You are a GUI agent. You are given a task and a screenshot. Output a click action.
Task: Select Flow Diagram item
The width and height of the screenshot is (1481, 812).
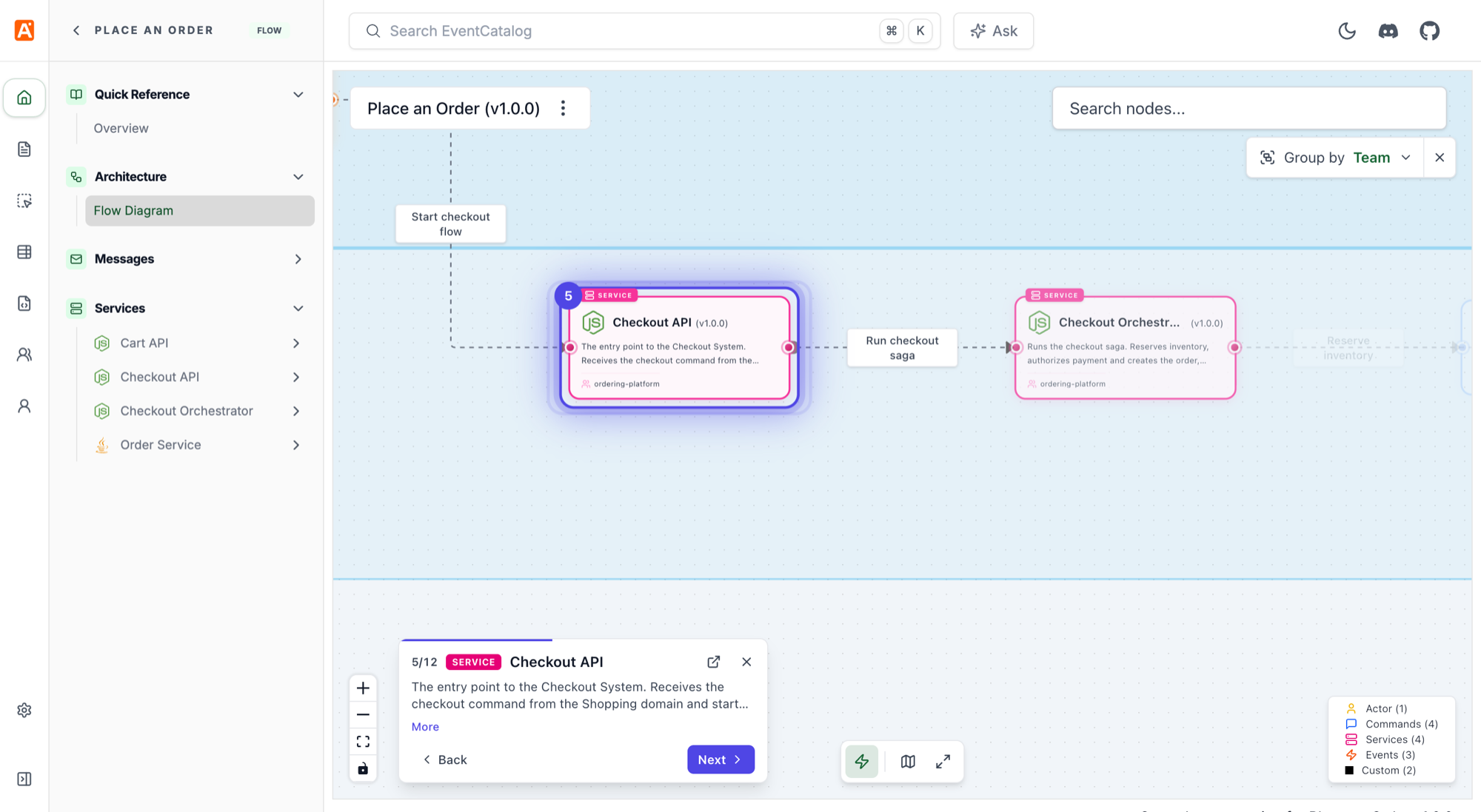200,211
